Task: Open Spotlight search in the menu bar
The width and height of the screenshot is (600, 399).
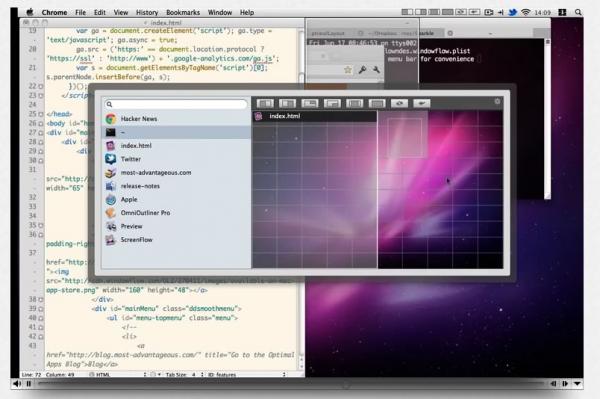Action: 578,12
